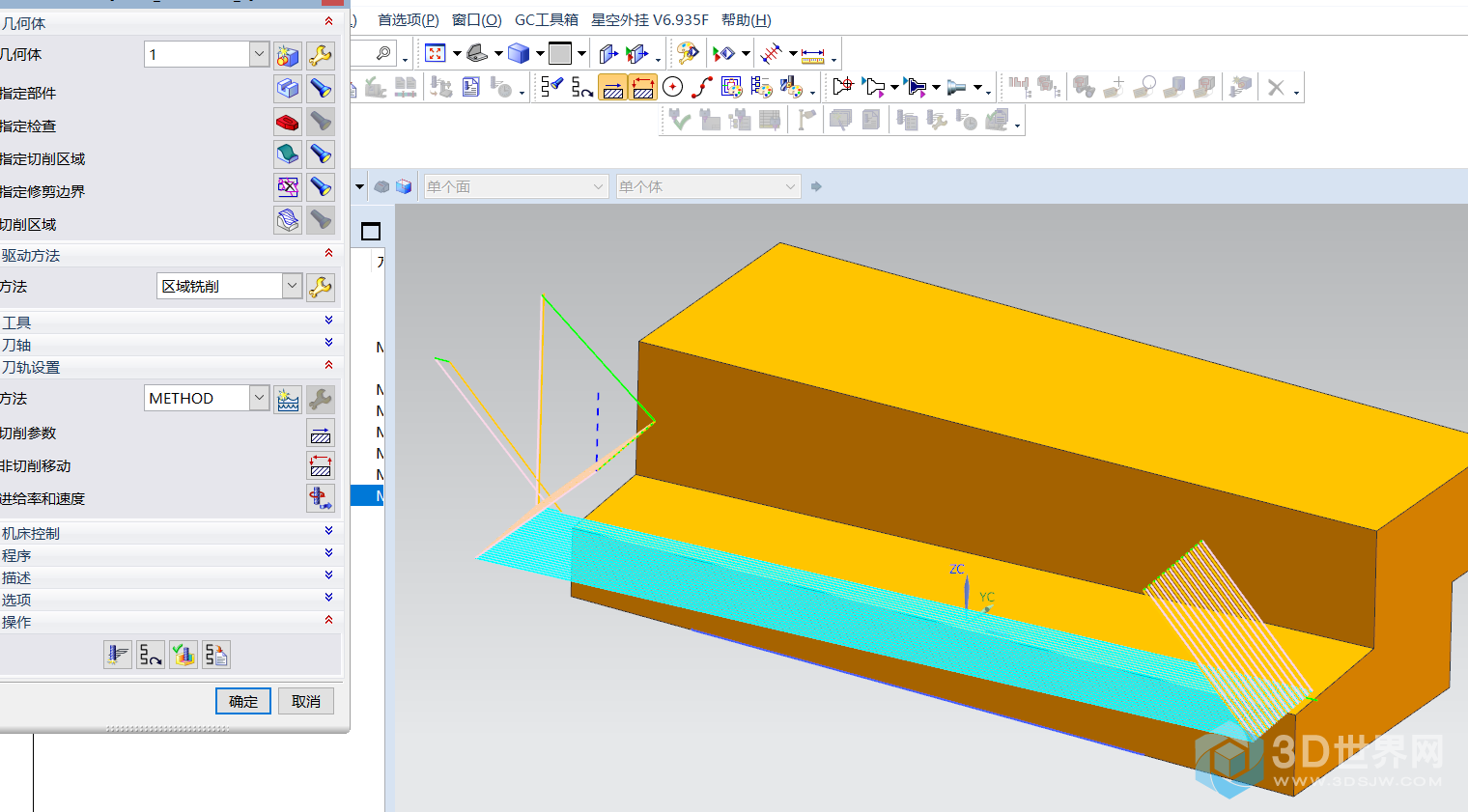The height and width of the screenshot is (812, 1468).
Task: Click the flashlight display icon for 指定部件
Action: click(321, 89)
